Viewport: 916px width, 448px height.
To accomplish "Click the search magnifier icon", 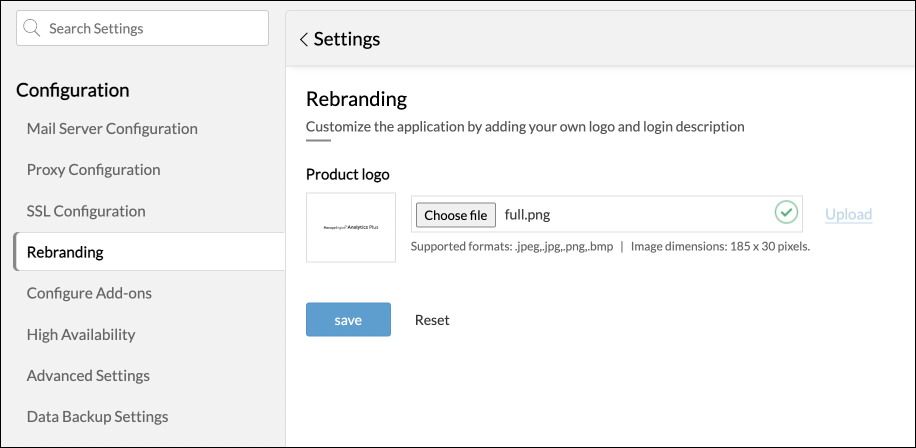I will coord(33,29).
